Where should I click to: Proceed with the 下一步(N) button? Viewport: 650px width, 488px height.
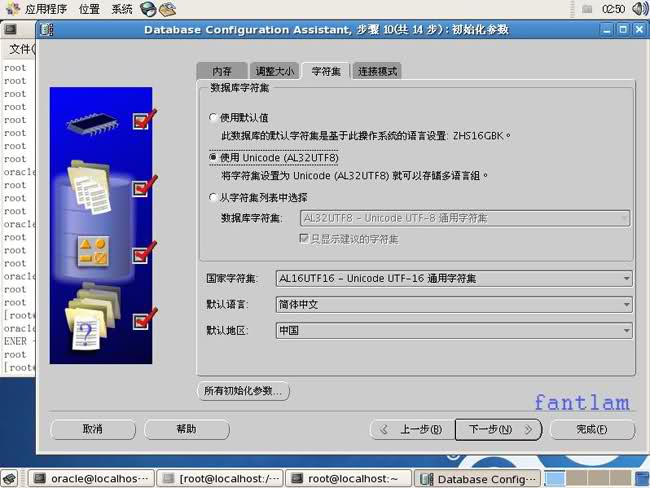click(498, 429)
